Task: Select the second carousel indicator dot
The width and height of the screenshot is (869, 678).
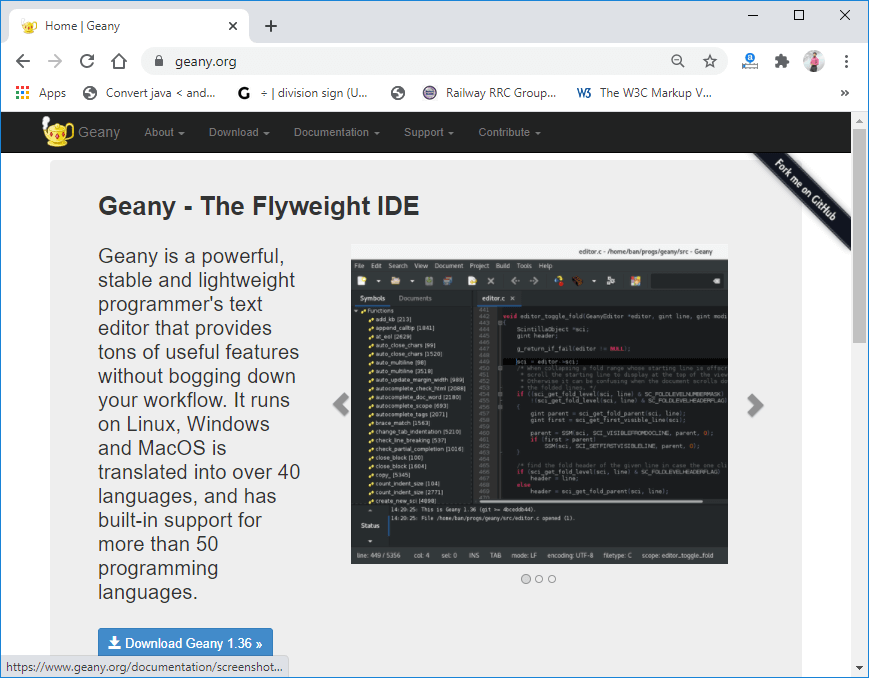Action: coord(539,579)
